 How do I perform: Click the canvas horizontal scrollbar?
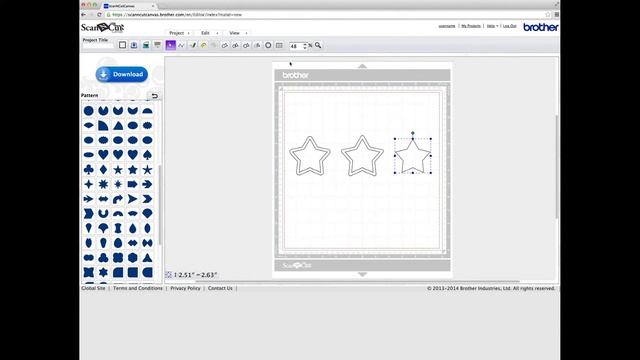[357, 281]
